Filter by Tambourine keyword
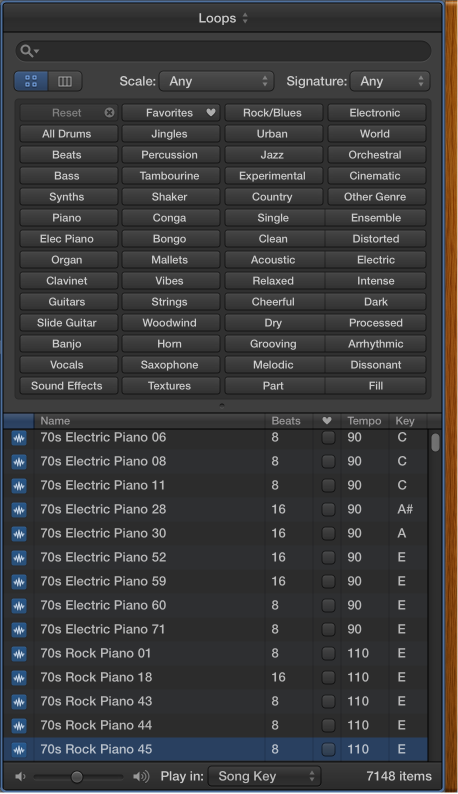458x794 pixels. pos(171,176)
